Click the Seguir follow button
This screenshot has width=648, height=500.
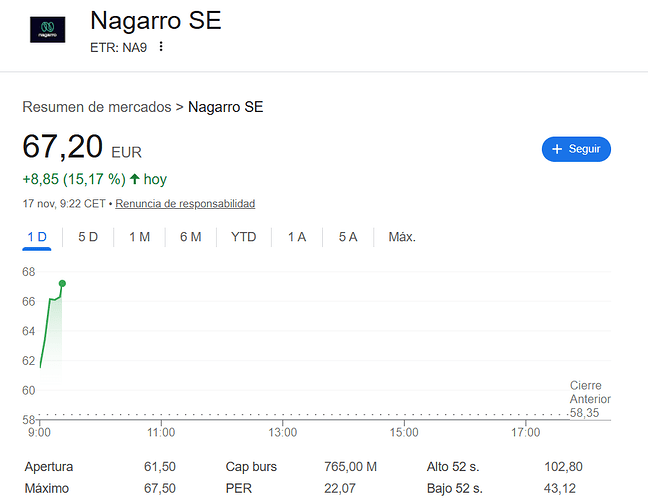[x=576, y=149]
